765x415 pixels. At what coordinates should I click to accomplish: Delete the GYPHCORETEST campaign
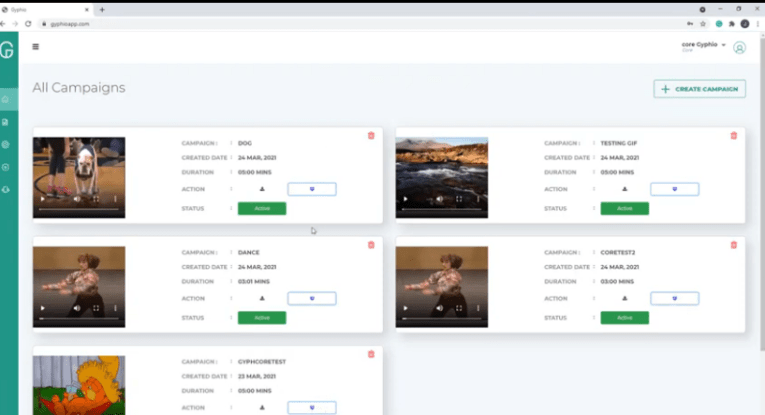(371, 354)
